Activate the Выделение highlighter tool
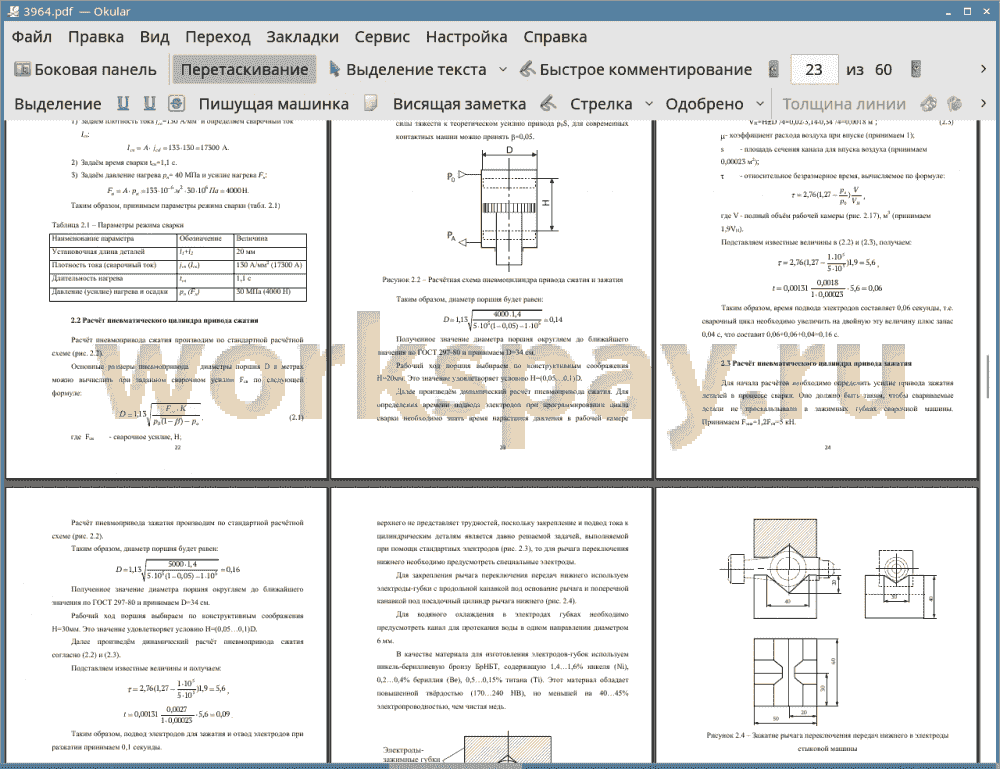 (x=57, y=104)
